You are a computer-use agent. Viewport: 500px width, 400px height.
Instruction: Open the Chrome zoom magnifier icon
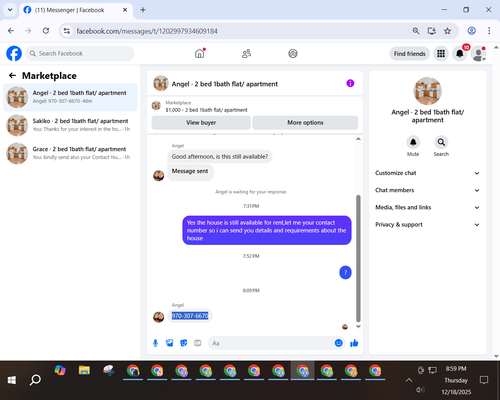coord(416,31)
